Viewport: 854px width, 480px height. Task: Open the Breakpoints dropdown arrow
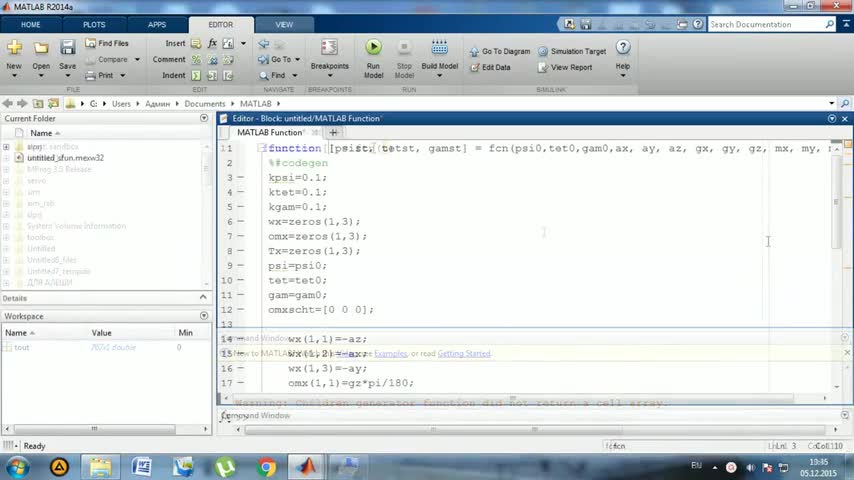[x=330, y=76]
